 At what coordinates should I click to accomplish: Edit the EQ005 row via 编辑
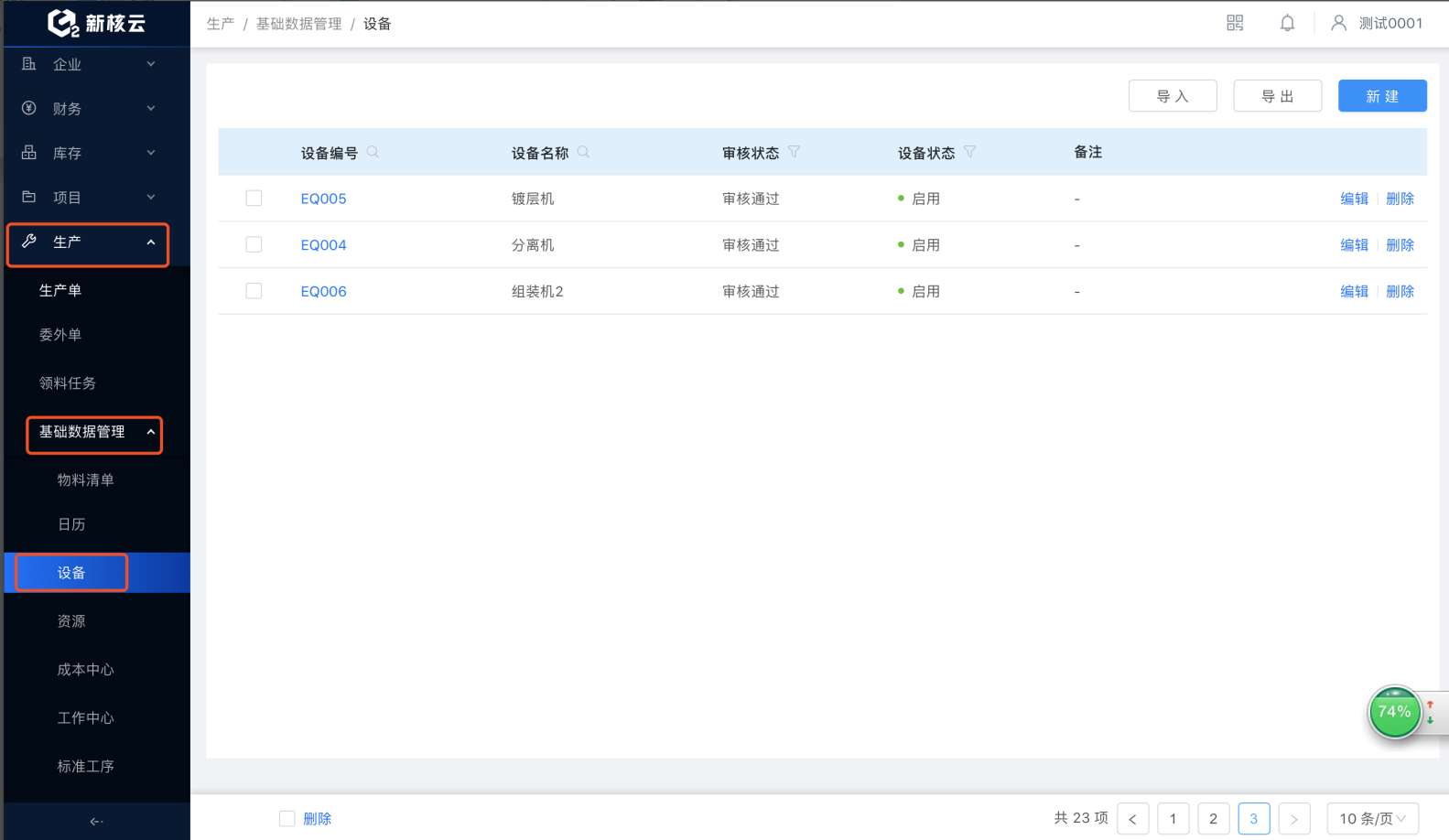[x=1354, y=199]
